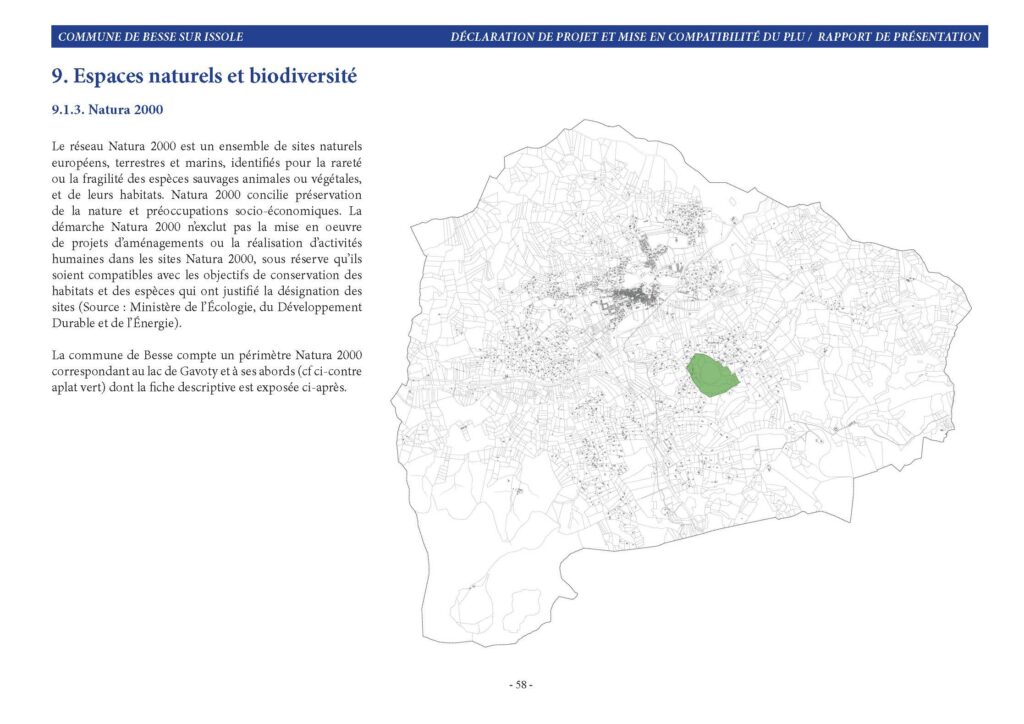
Task: Click the paragraph beginning 'La commune de Besse'
Action: coord(206,371)
